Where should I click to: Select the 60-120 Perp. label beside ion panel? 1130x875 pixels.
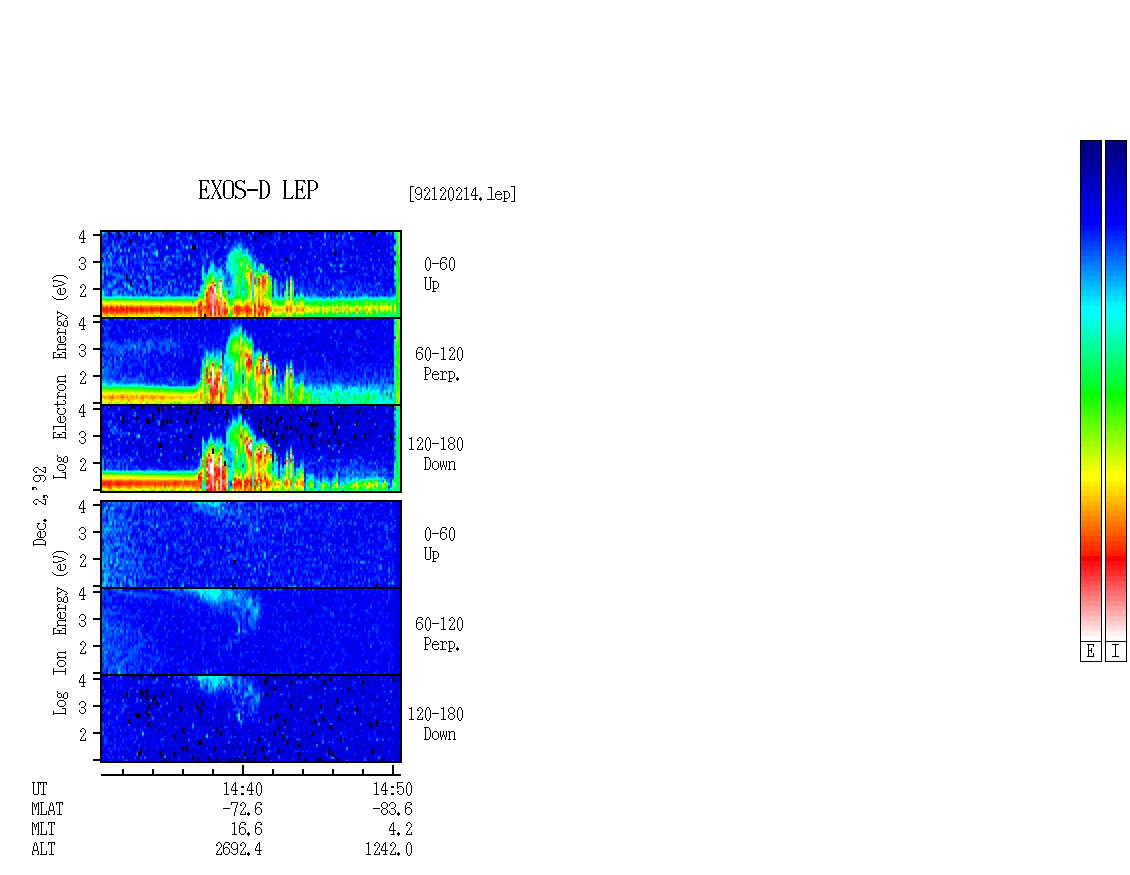click(x=440, y=635)
